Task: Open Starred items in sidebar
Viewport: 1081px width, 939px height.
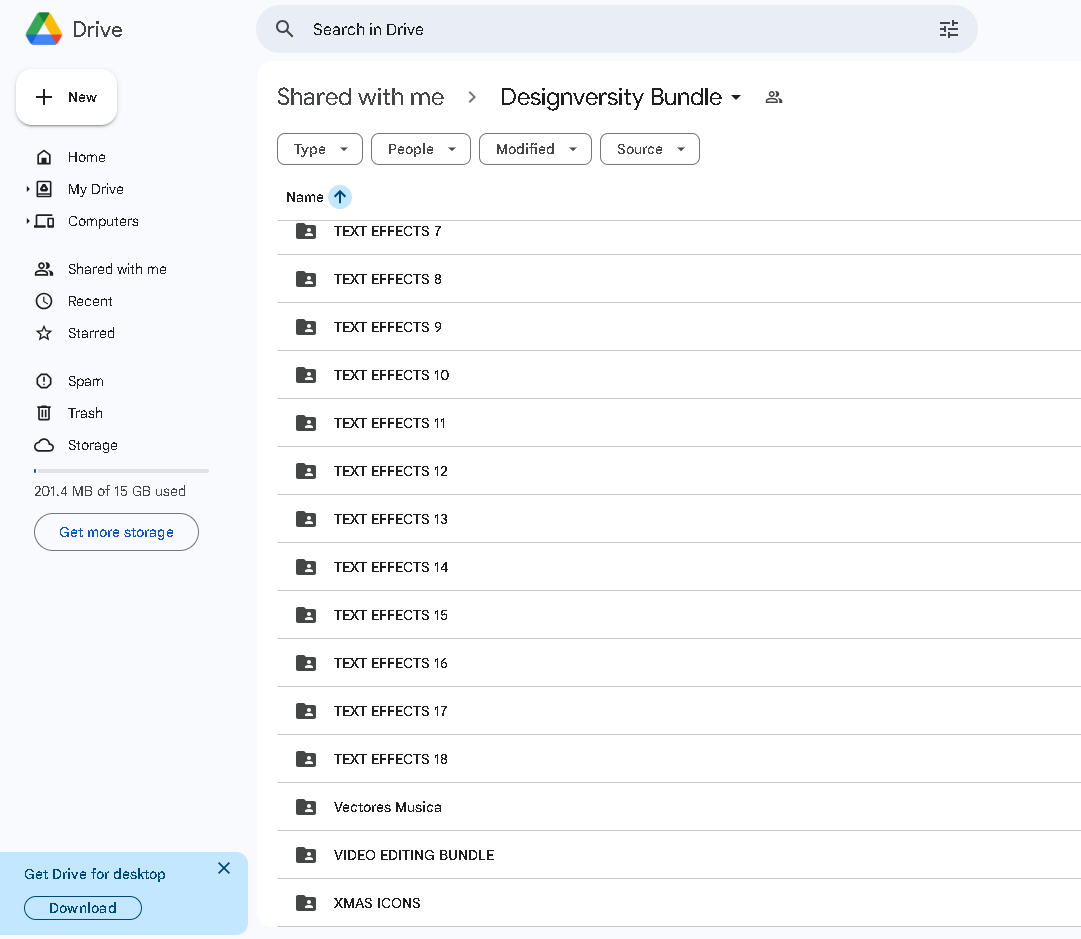Action: point(91,333)
